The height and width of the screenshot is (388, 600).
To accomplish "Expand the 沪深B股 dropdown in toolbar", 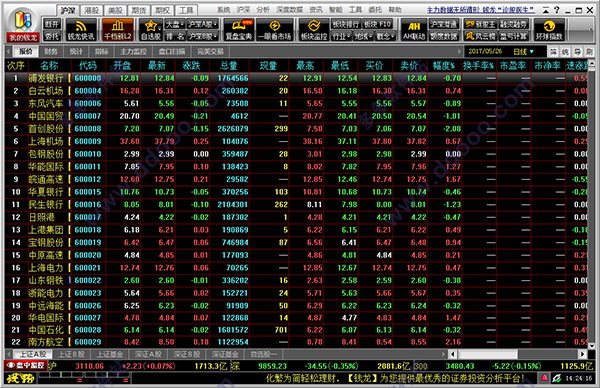I will tap(203, 36).
